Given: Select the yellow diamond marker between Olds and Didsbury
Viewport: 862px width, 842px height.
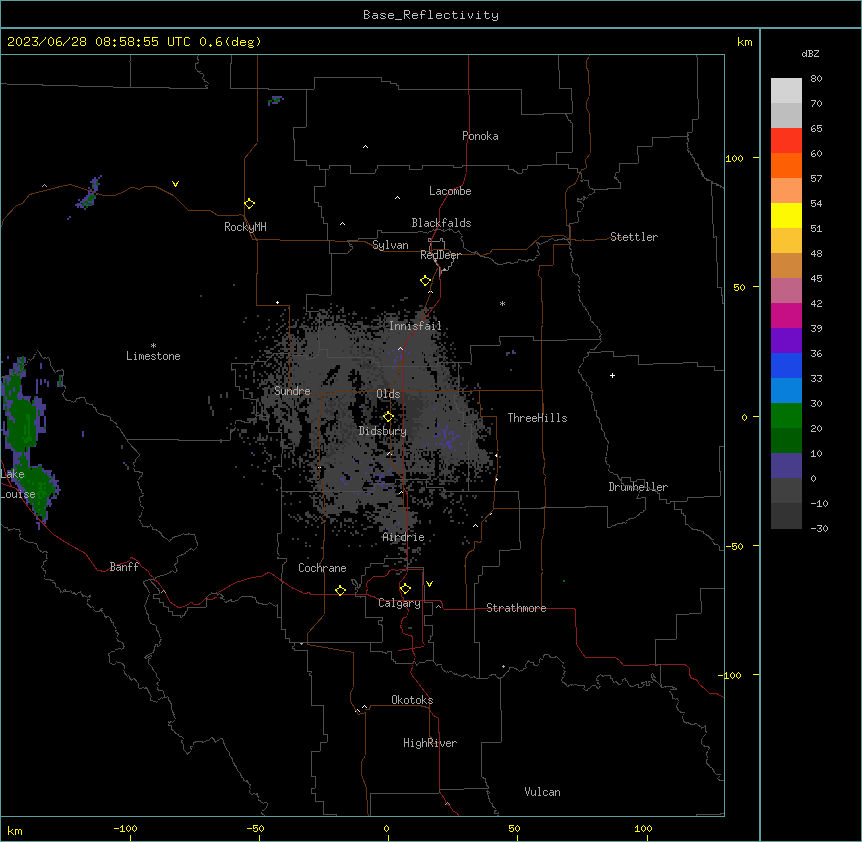Looking at the screenshot, I should [x=388, y=417].
